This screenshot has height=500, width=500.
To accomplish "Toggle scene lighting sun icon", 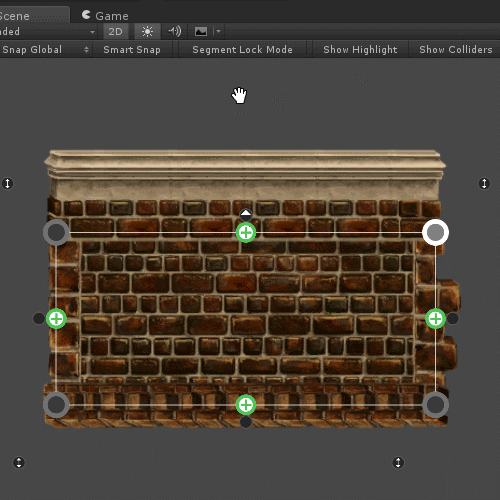I will pyautogui.click(x=147, y=32).
